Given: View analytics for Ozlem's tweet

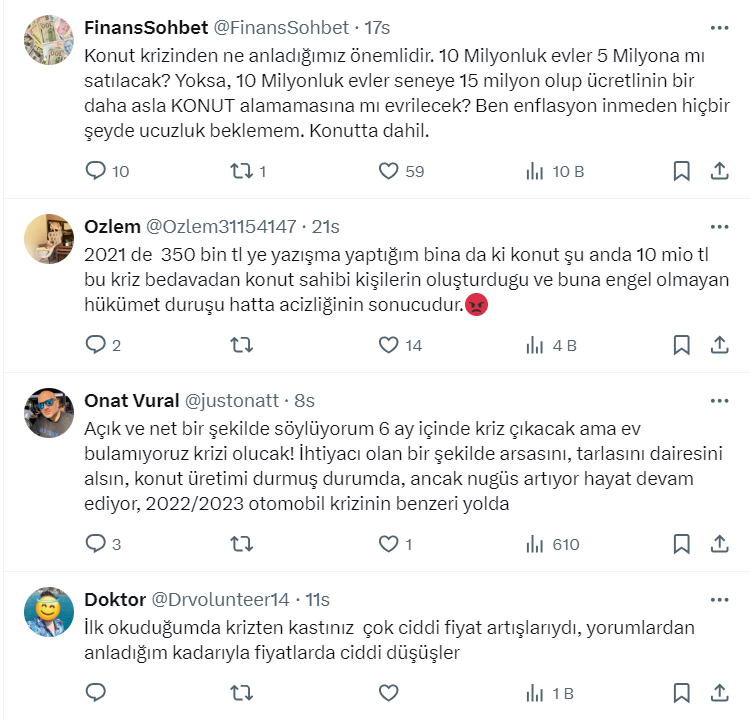Looking at the screenshot, I should point(535,345).
